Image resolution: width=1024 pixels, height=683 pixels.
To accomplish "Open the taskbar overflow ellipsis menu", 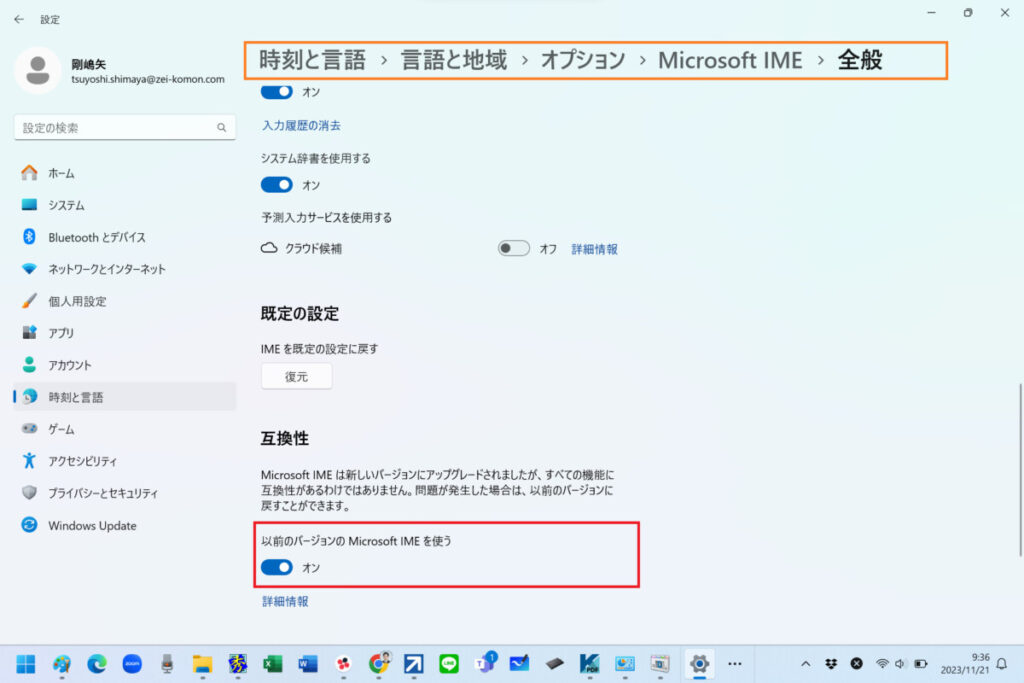I will point(735,664).
